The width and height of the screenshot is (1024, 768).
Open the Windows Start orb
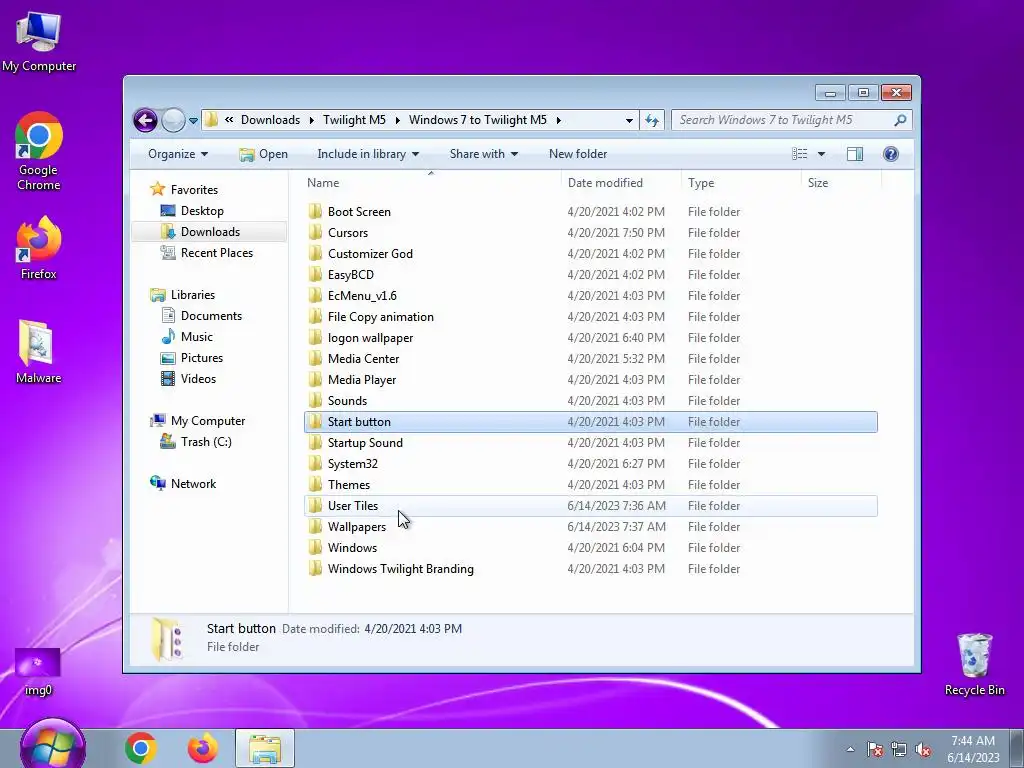[x=52, y=746]
